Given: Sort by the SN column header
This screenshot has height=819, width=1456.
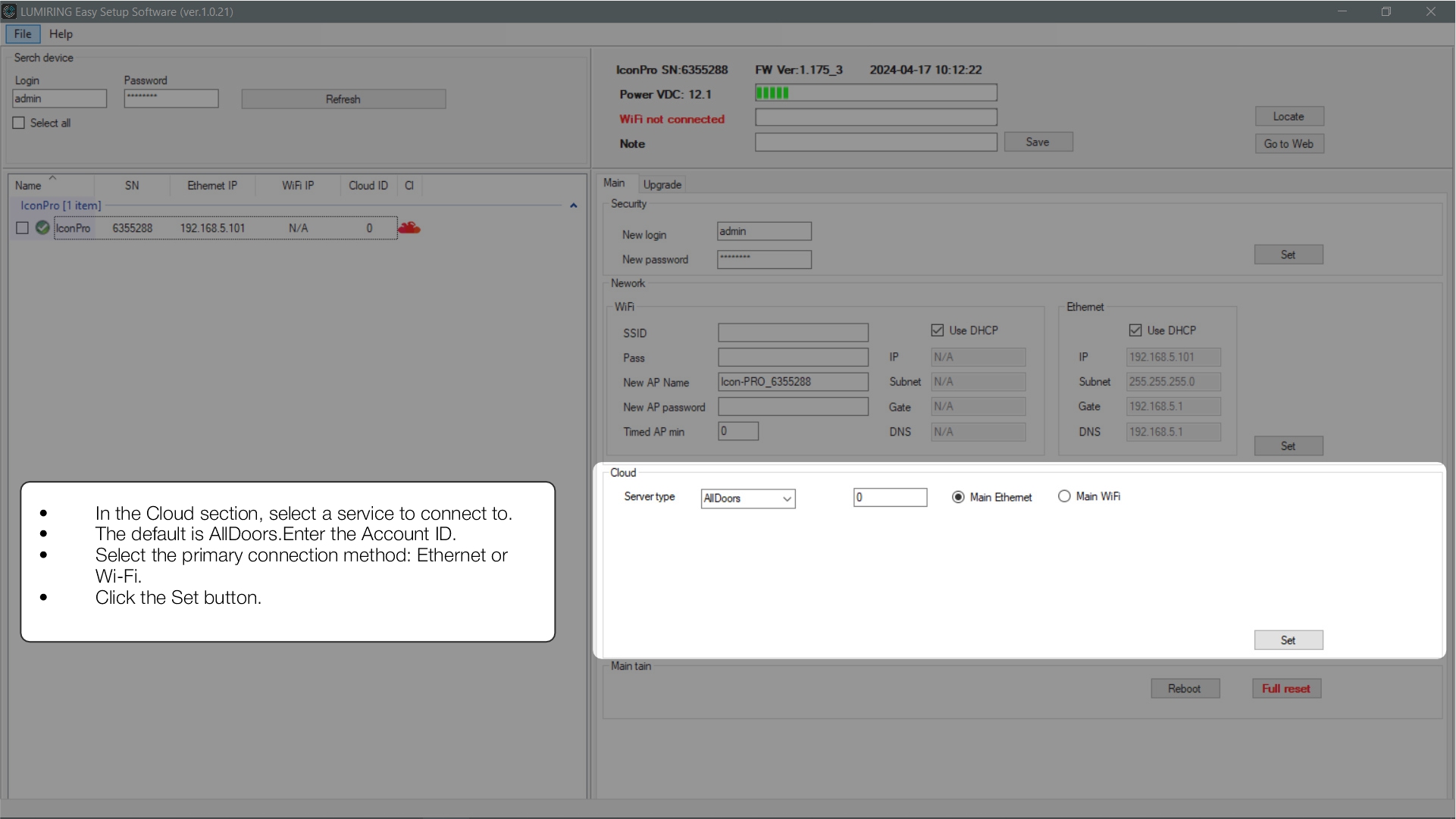Looking at the screenshot, I should (x=132, y=186).
